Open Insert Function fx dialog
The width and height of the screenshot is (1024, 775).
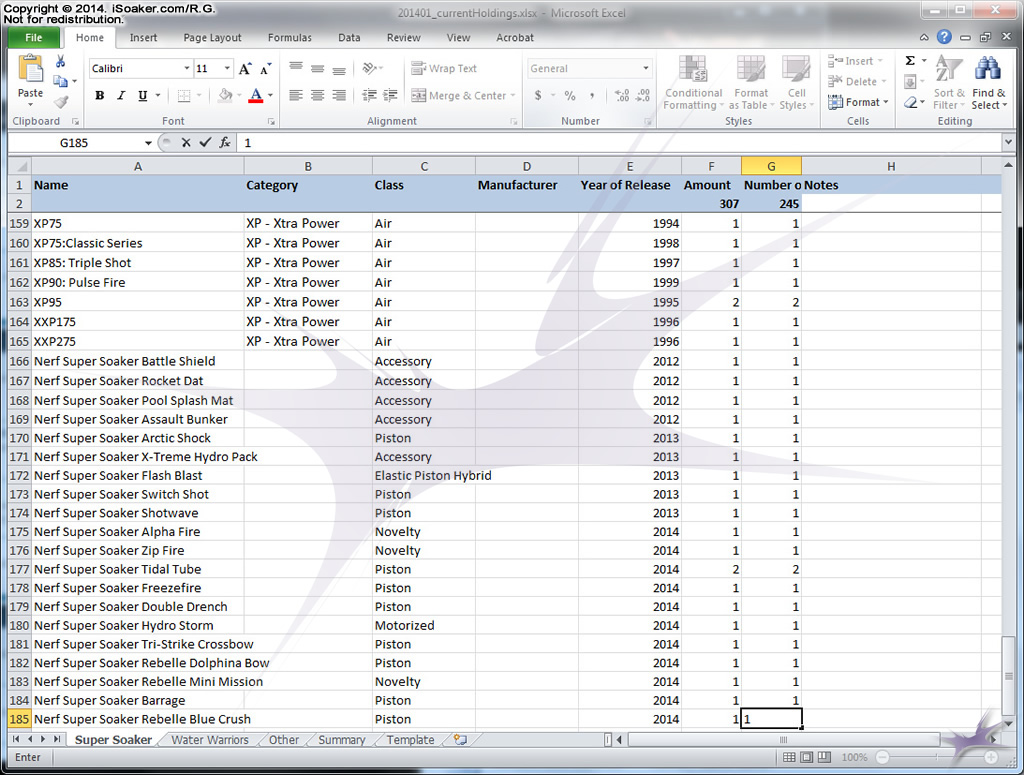click(x=225, y=142)
